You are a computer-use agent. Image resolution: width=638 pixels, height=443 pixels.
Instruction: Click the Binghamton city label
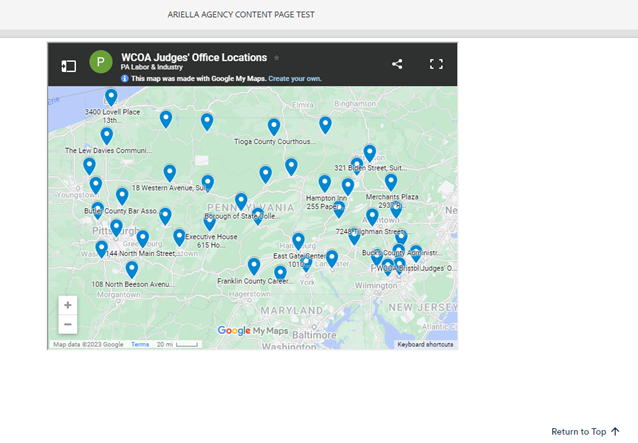355,104
